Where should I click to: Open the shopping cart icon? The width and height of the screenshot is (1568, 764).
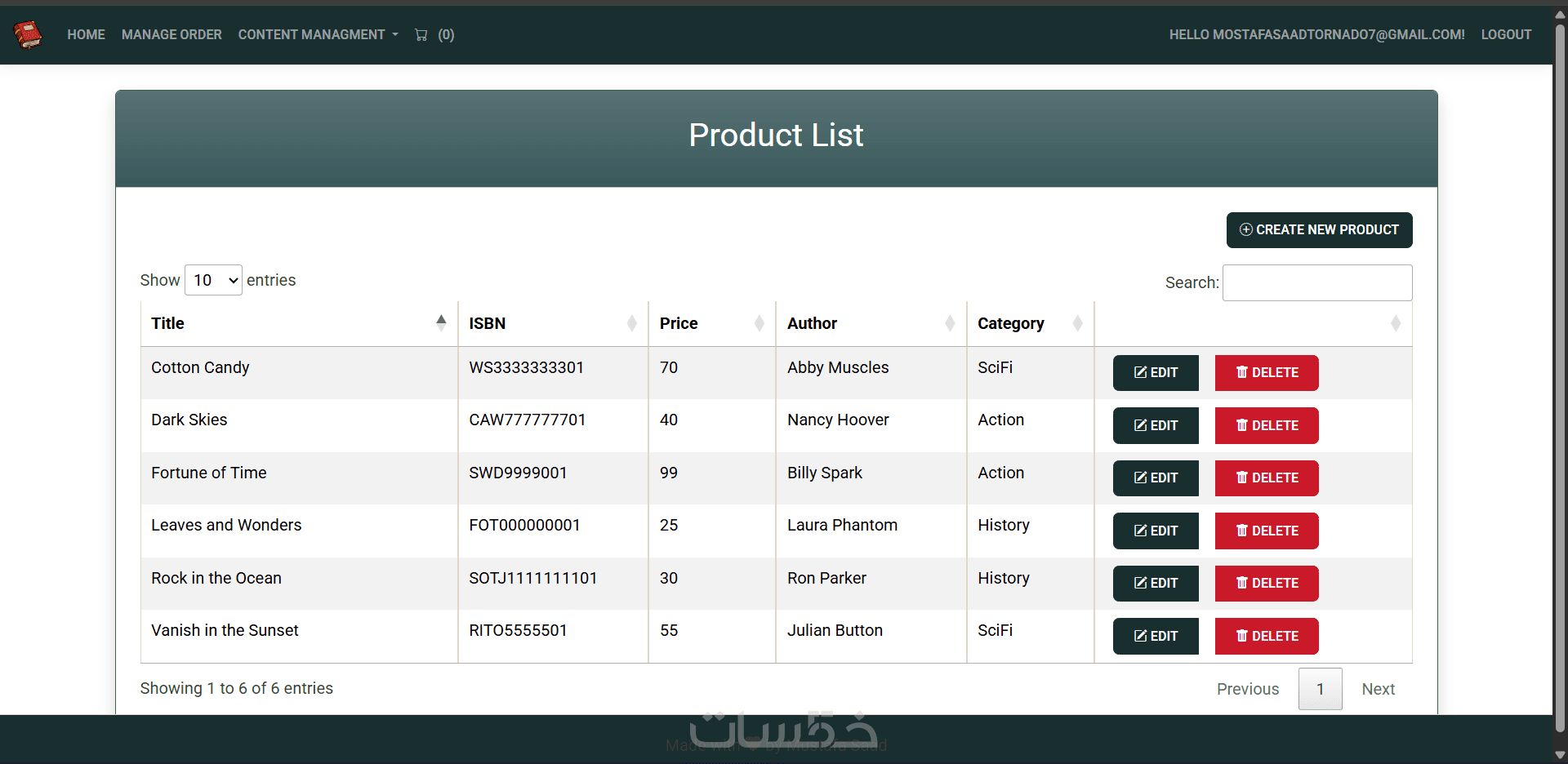pos(421,34)
